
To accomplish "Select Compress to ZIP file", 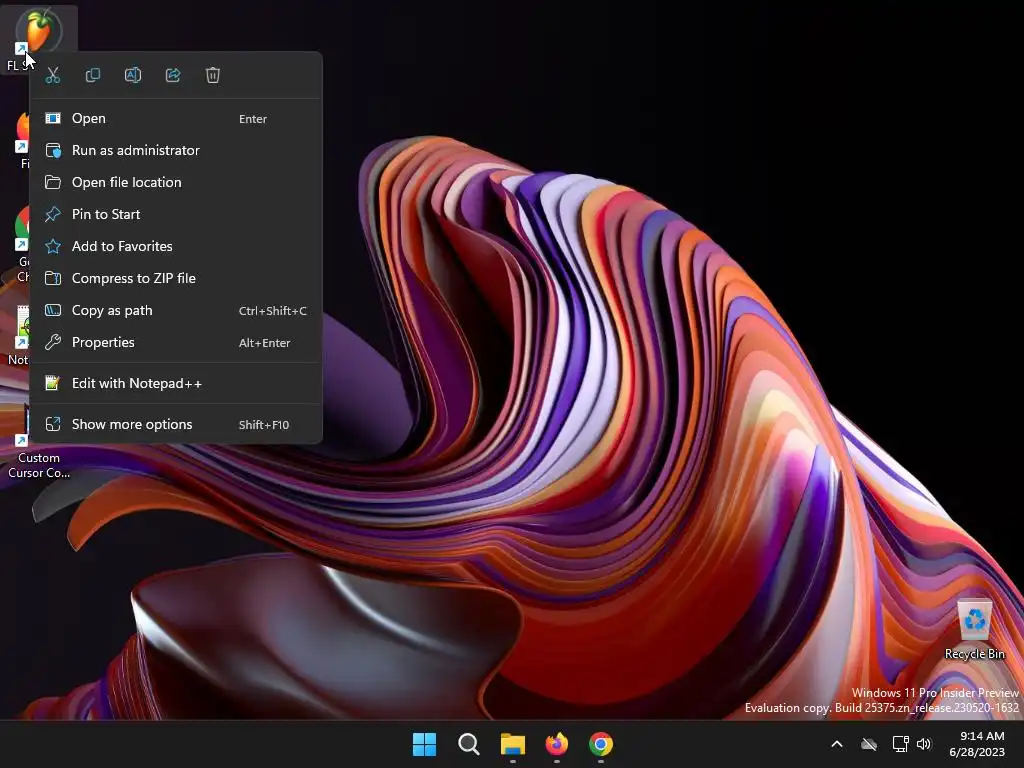I will pyautogui.click(x=176, y=278).
